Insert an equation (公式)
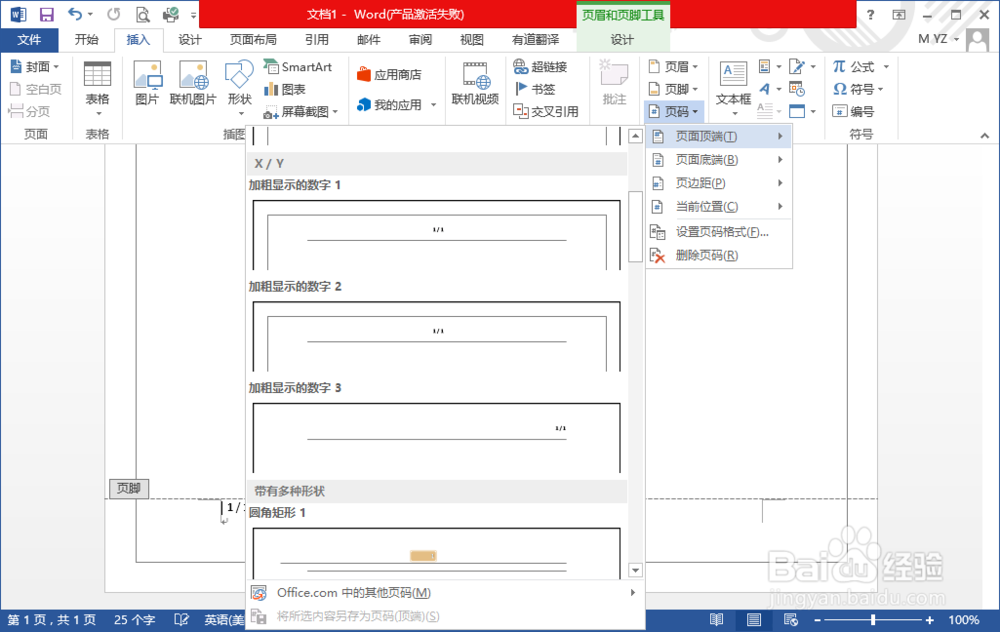Screen dimensions: 1000x632 click(x=853, y=66)
